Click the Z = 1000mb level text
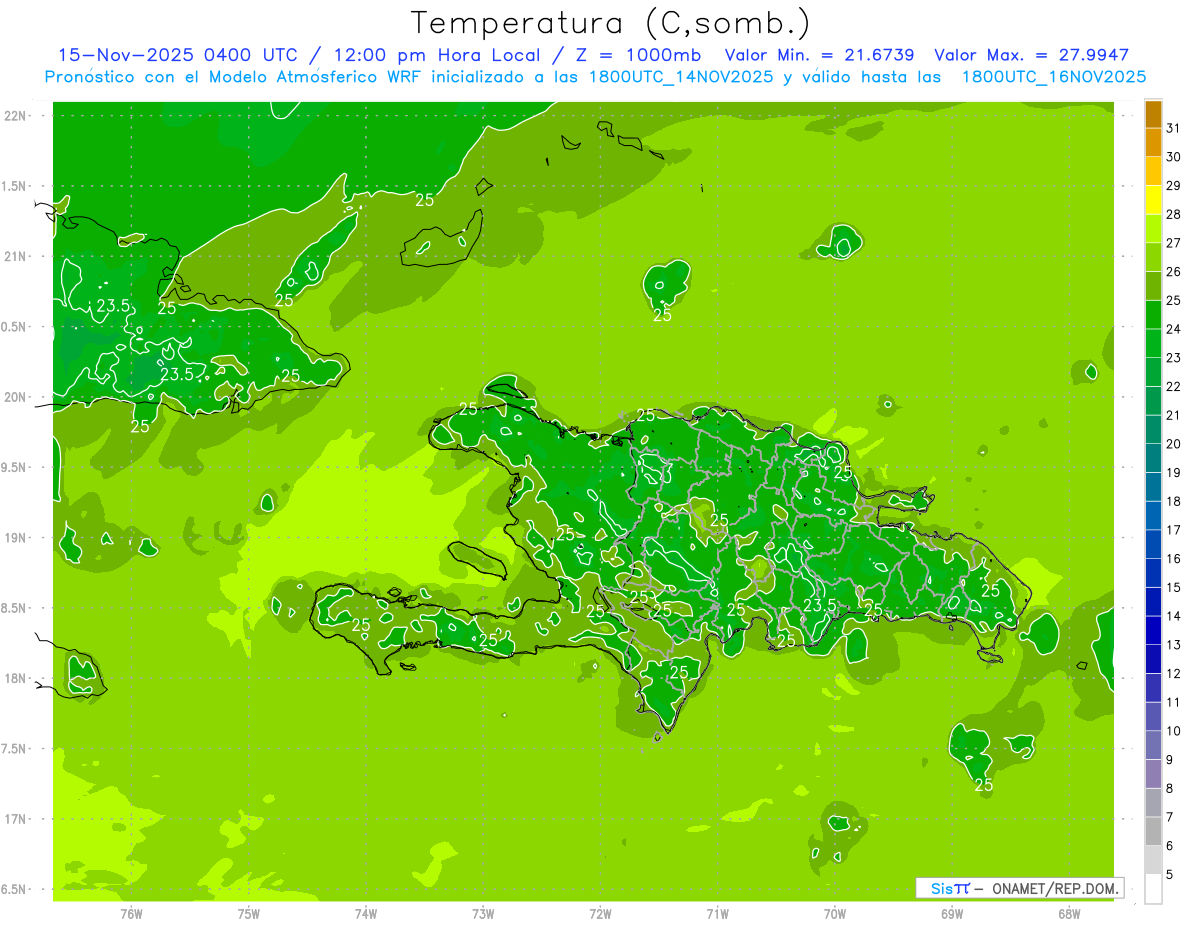1200x927 pixels. click(x=638, y=55)
